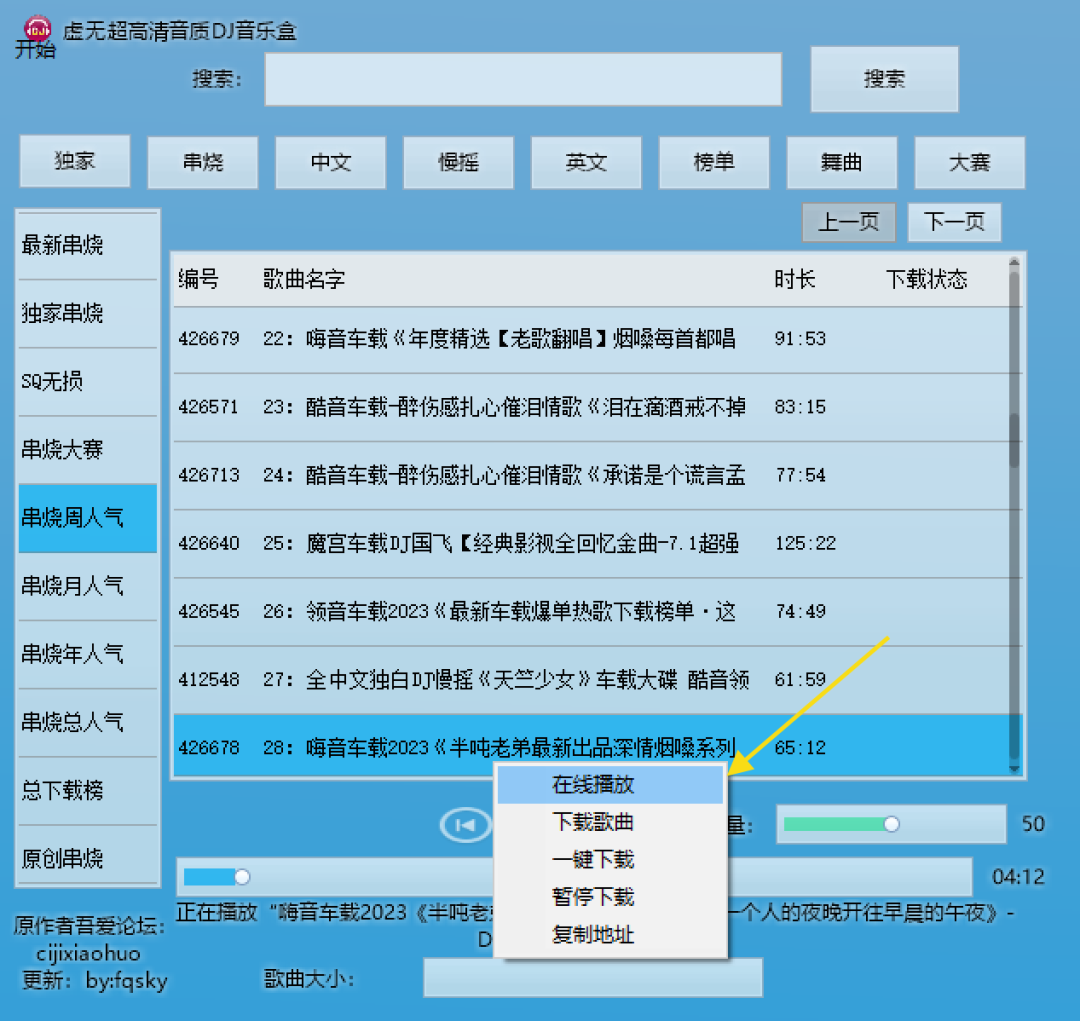Image resolution: width=1080 pixels, height=1021 pixels.
Task: Open the SQ无损 sidebar category
Action: pyautogui.click(x=87, y=381)
